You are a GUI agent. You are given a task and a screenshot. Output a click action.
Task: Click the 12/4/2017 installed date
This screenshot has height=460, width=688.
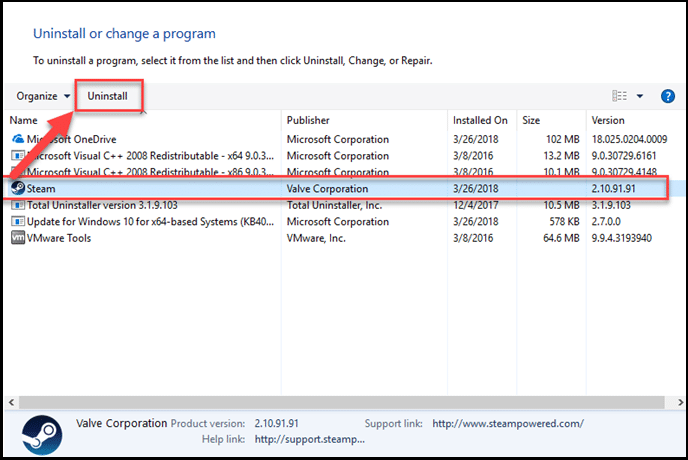coord(476,205)
